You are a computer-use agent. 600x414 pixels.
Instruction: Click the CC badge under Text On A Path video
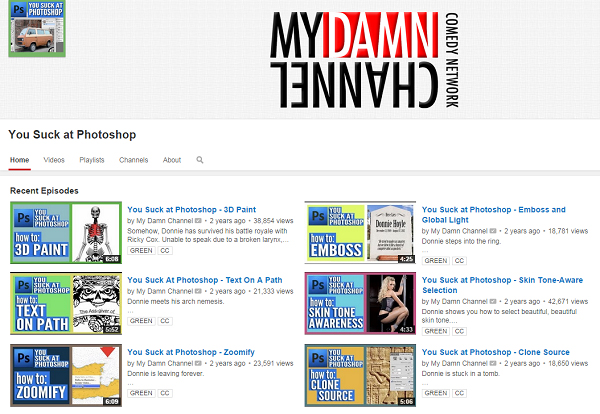(x=166, y=321)
